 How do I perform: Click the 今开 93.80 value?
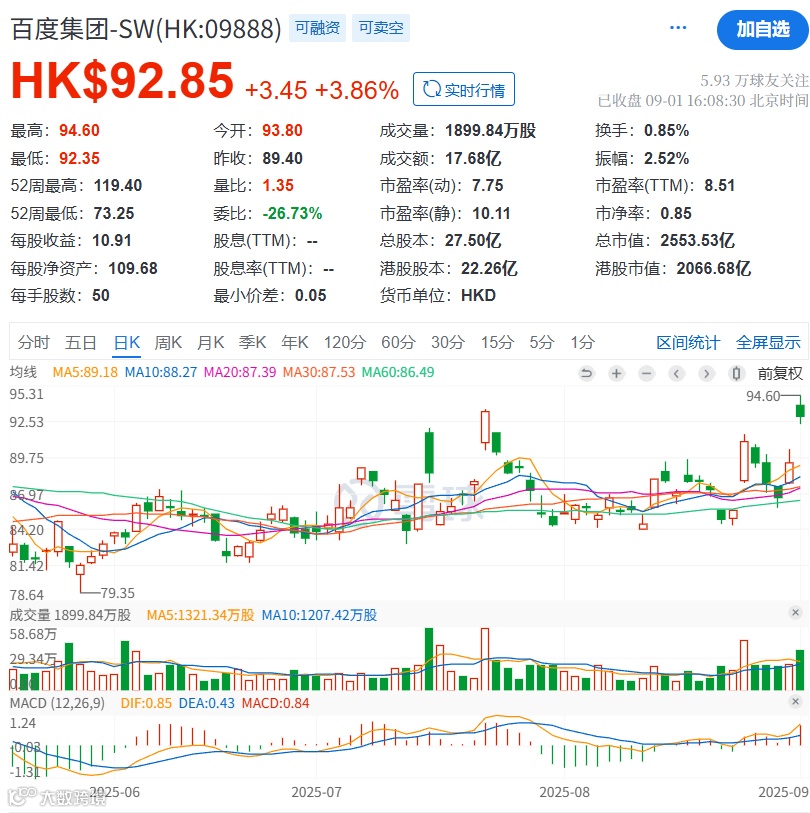282,130
